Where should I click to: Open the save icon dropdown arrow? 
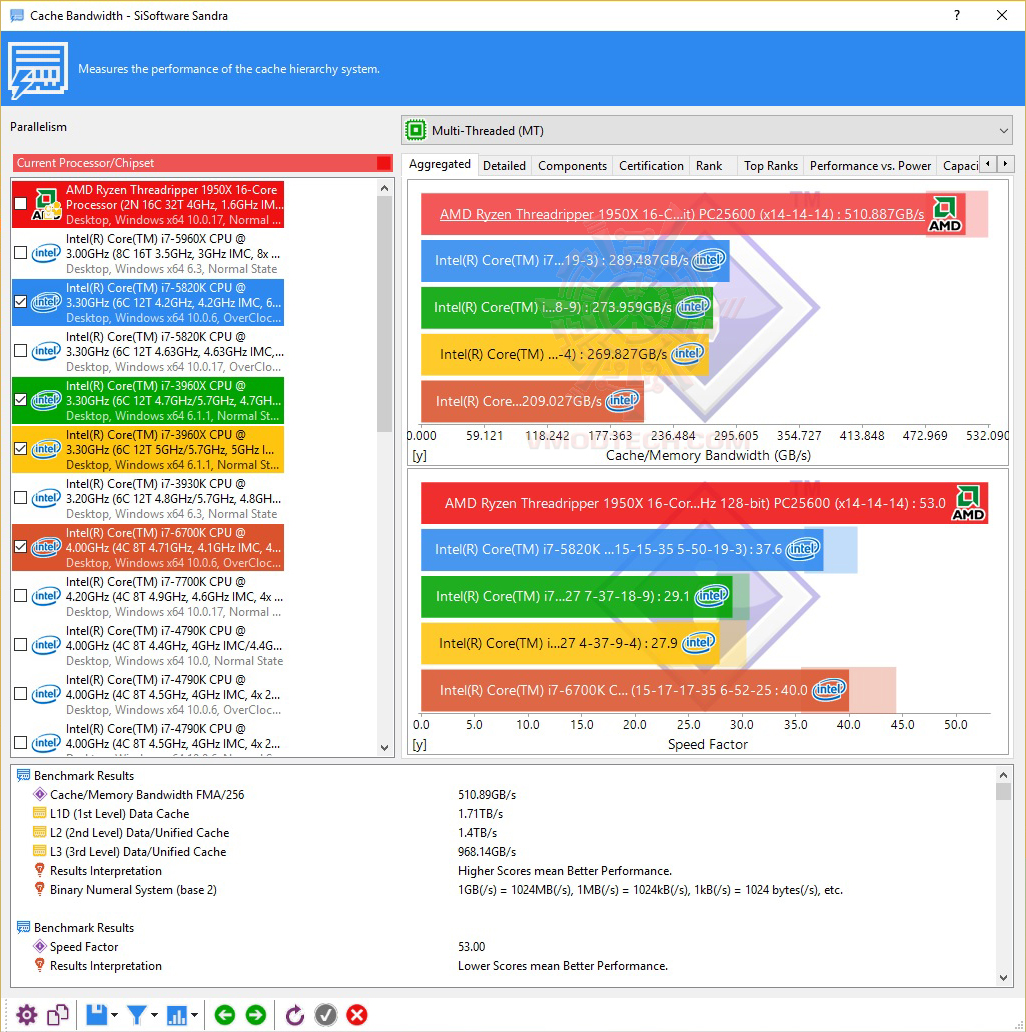coord(115,1015)
